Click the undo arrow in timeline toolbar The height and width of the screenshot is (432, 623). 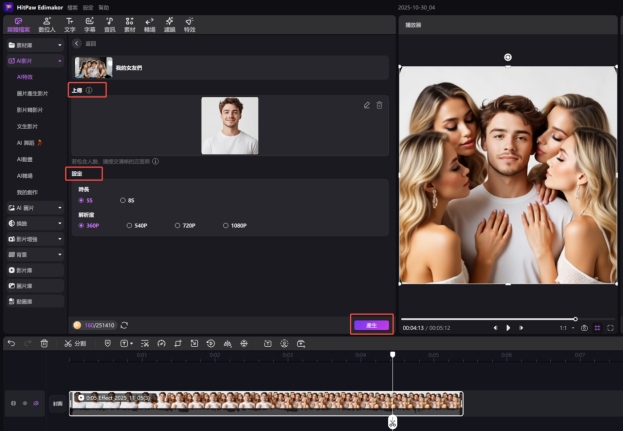[x=11, y=343]
